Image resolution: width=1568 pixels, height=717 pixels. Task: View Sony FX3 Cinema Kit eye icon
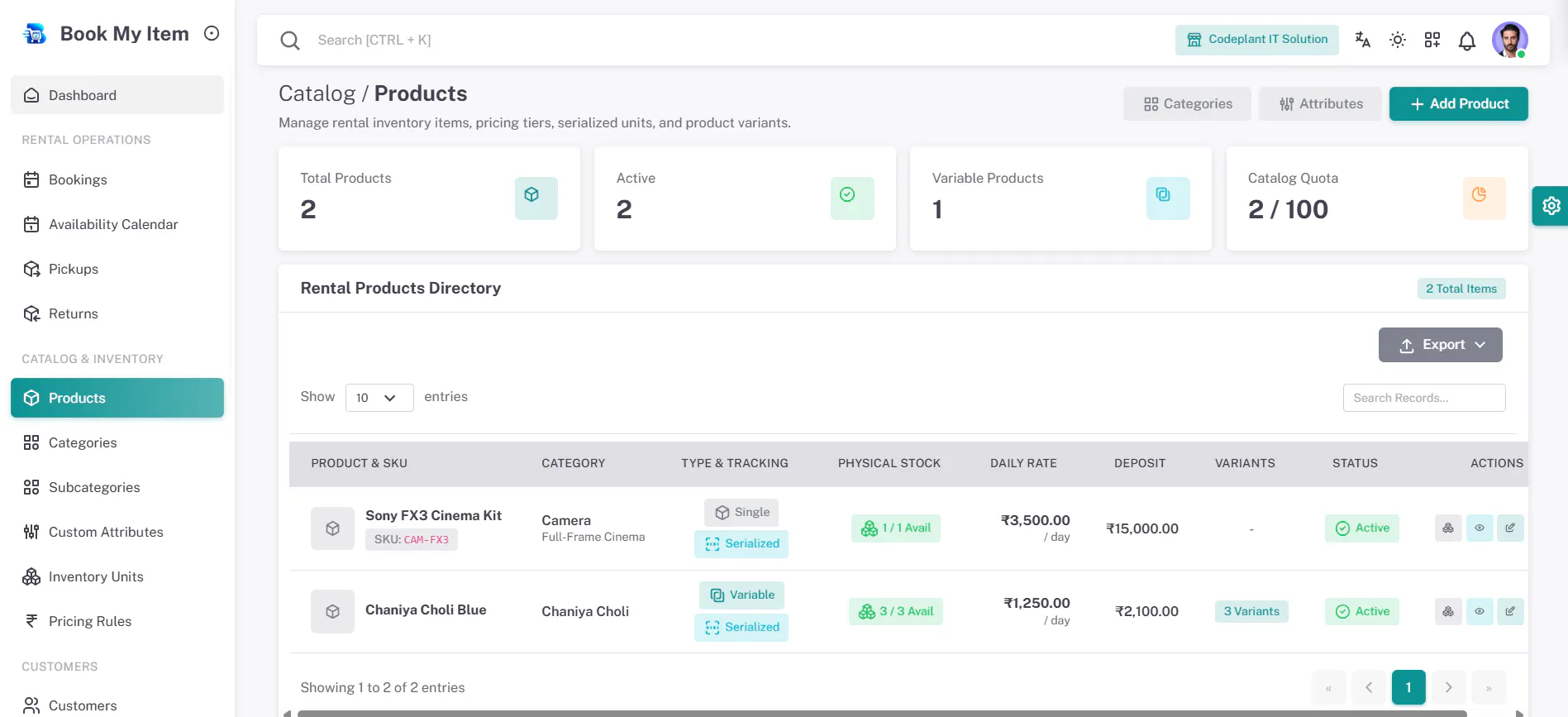coord(1480,528)
